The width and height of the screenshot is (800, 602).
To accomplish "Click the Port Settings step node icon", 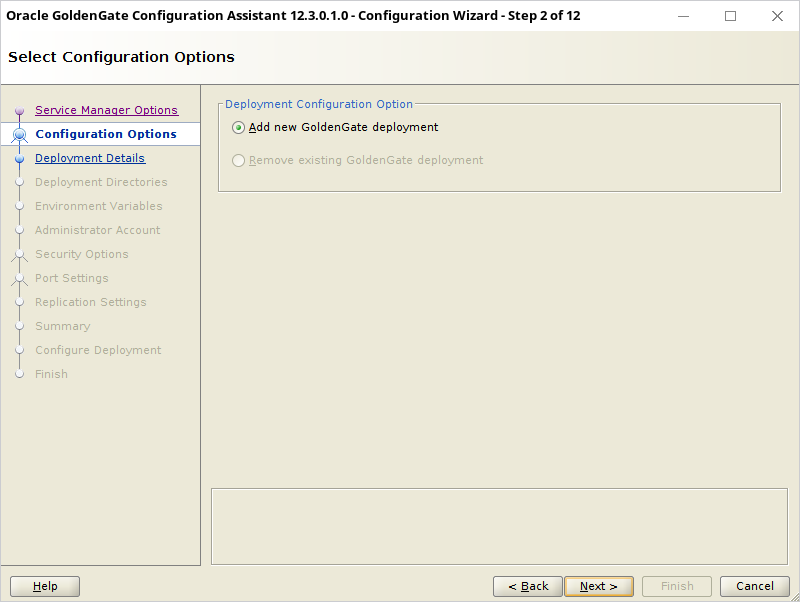I will (19, 279).
